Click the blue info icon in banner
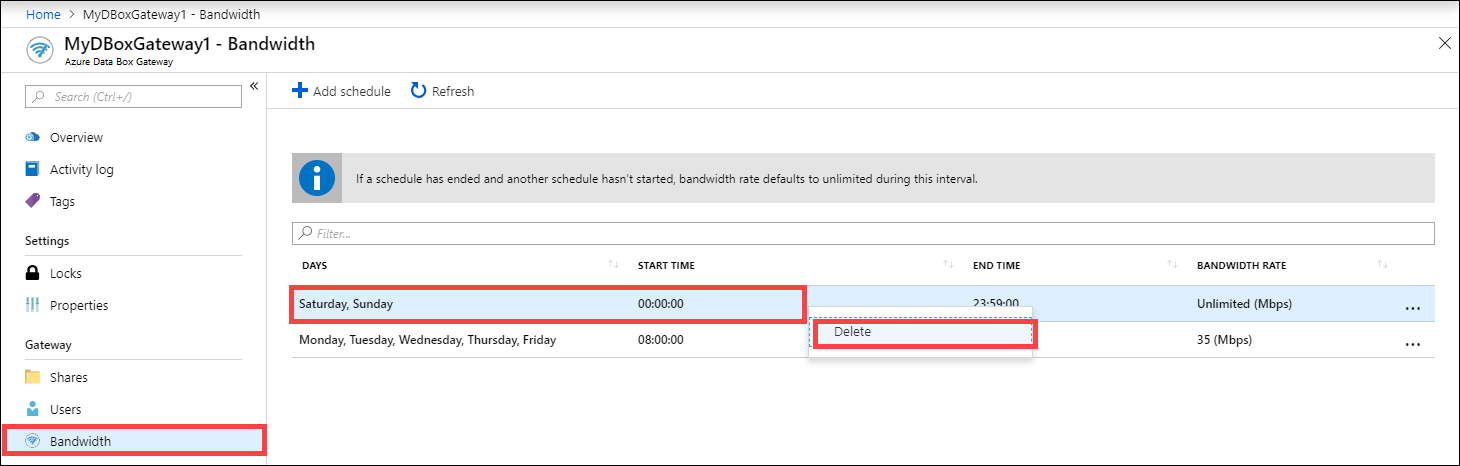Image resolution: width=1460 pixels, height=466 pixels. coord(317,179)
